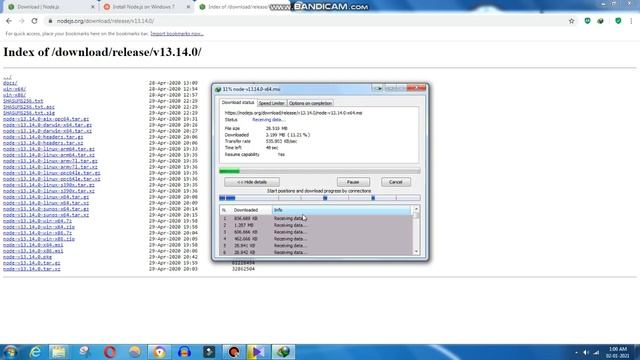640x360 pixels.
Task: Select connection row 2 with 1.287 MB
Action: point(316,225)
